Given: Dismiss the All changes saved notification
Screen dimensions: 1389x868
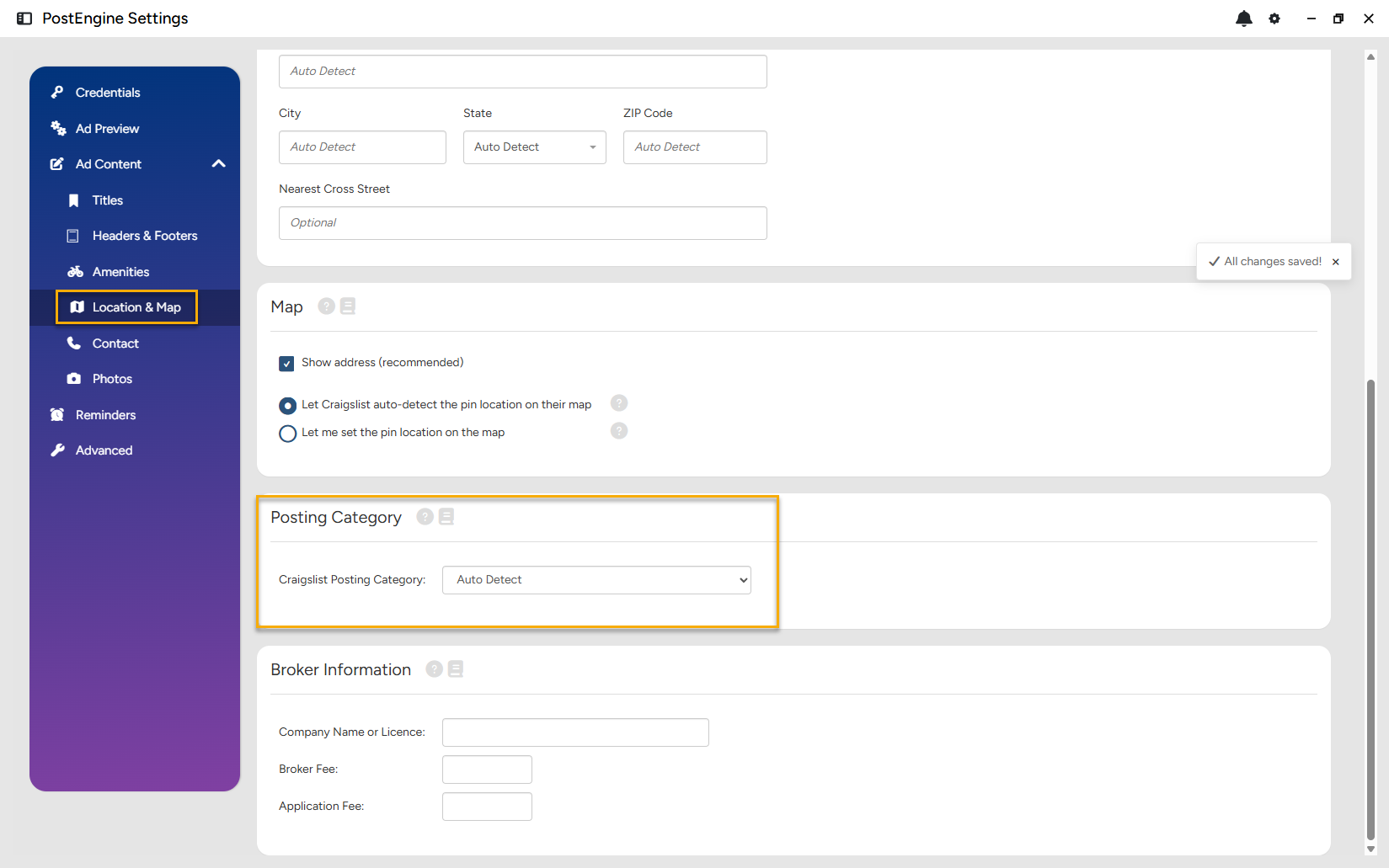Looking at the screenshot, I should 1336,262.
